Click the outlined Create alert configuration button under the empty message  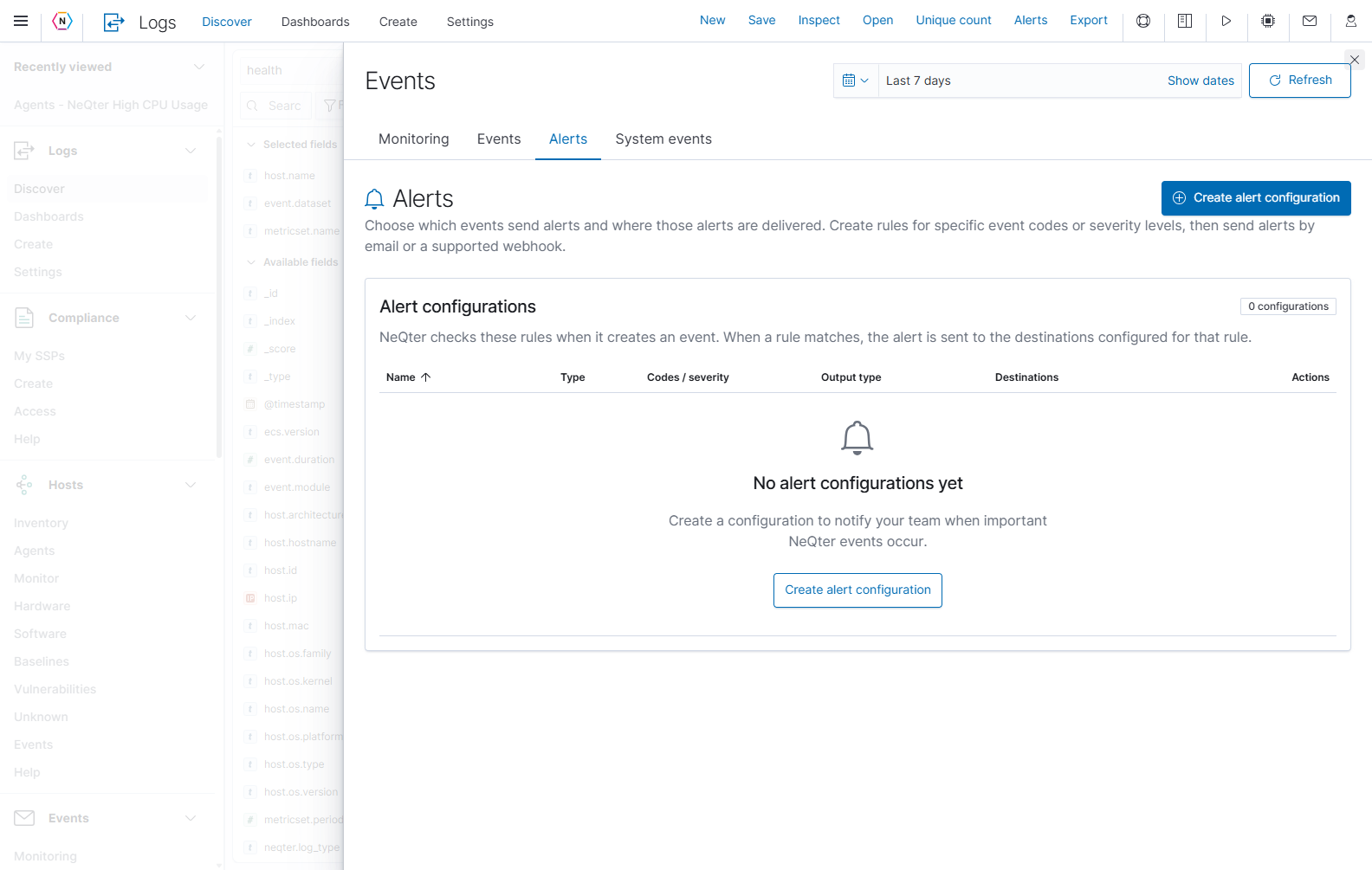pyautogui.click(x=857, y=590)
